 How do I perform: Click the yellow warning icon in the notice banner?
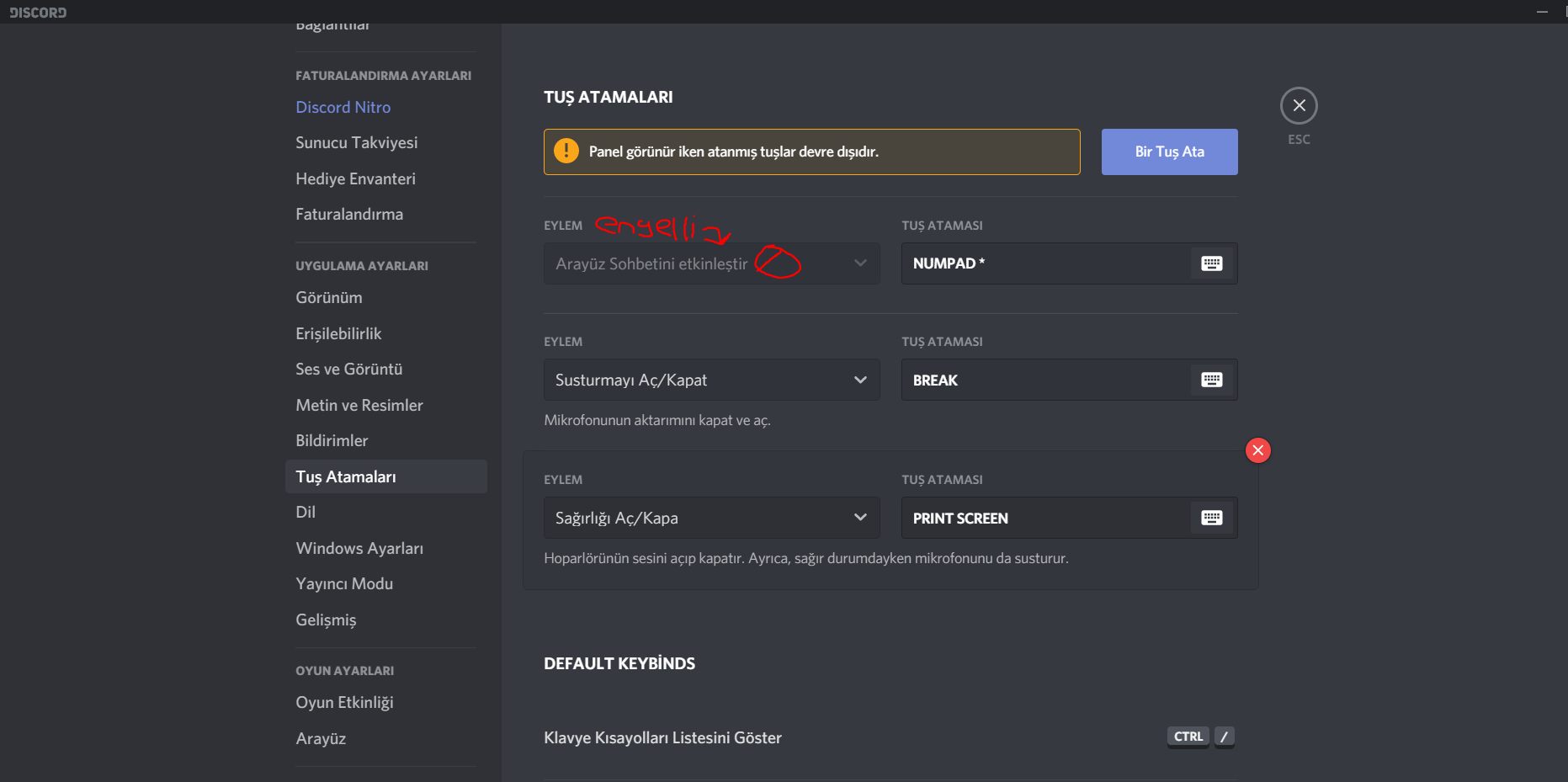pyautogui.click(x=566, y=152)
